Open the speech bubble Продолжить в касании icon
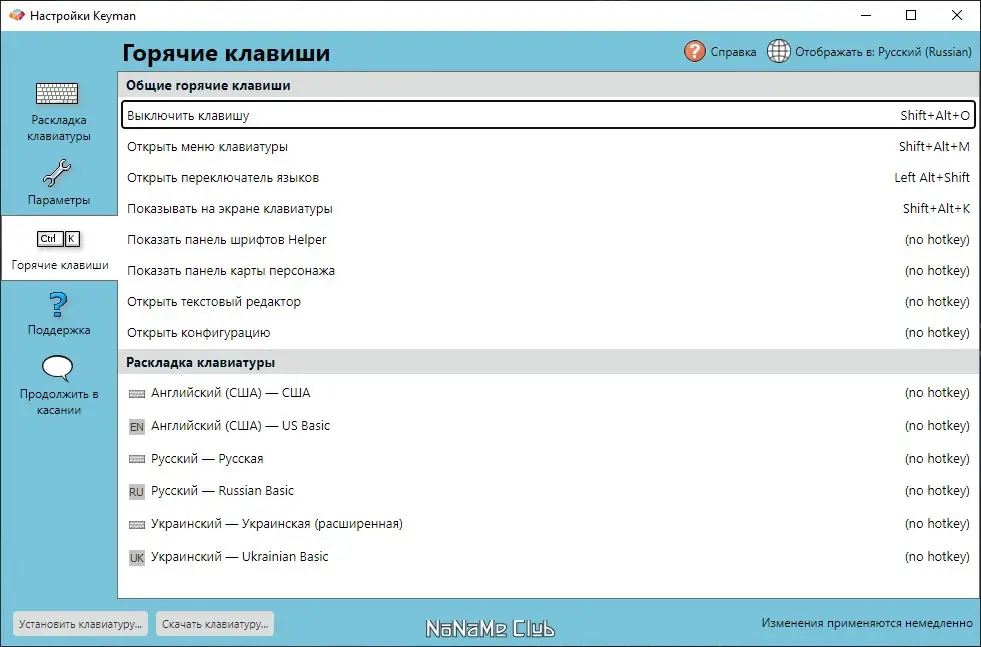This screenshot has height=647, width=981. [58, 368]
